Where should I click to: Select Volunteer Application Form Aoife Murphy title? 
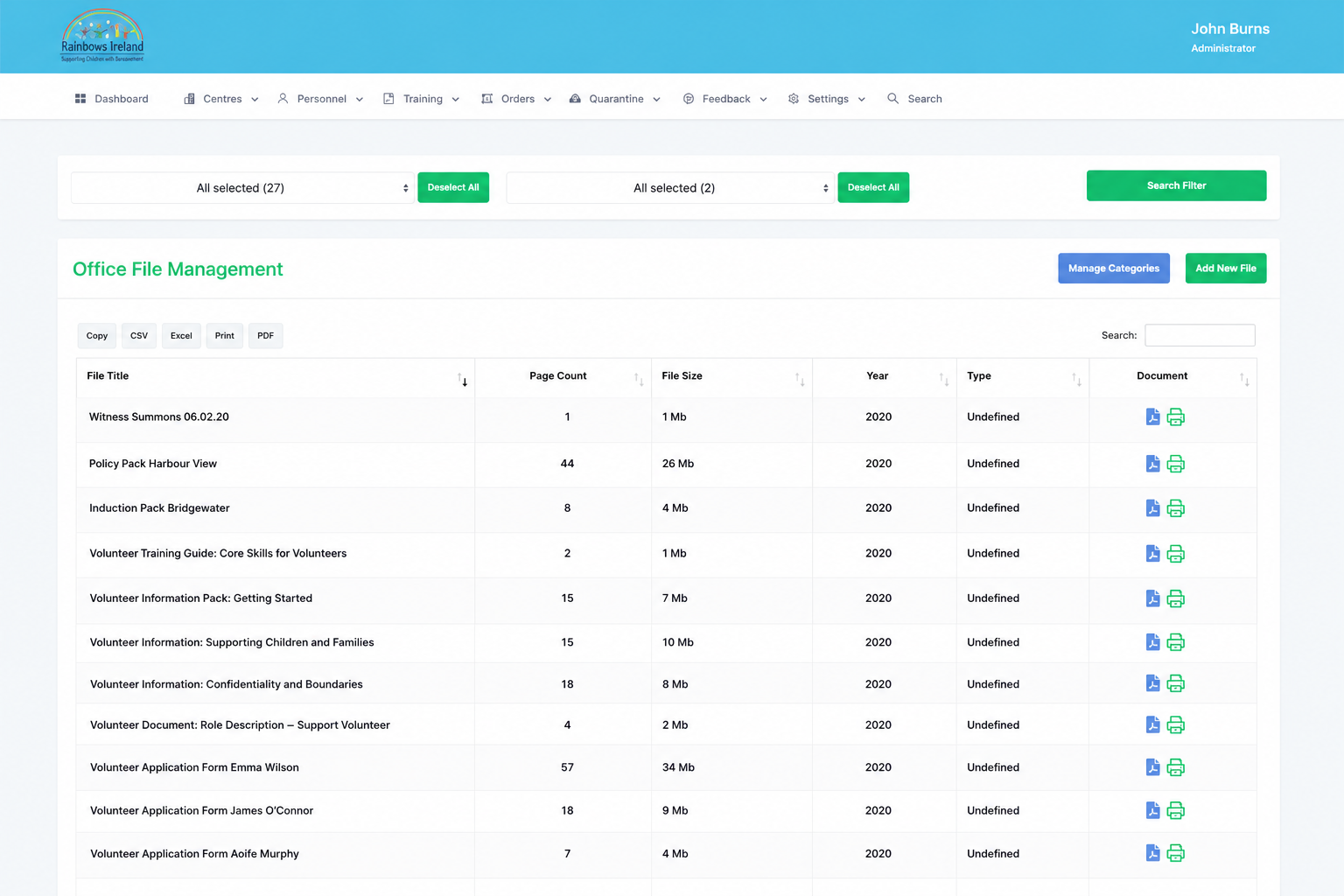(x=194, y=854)
